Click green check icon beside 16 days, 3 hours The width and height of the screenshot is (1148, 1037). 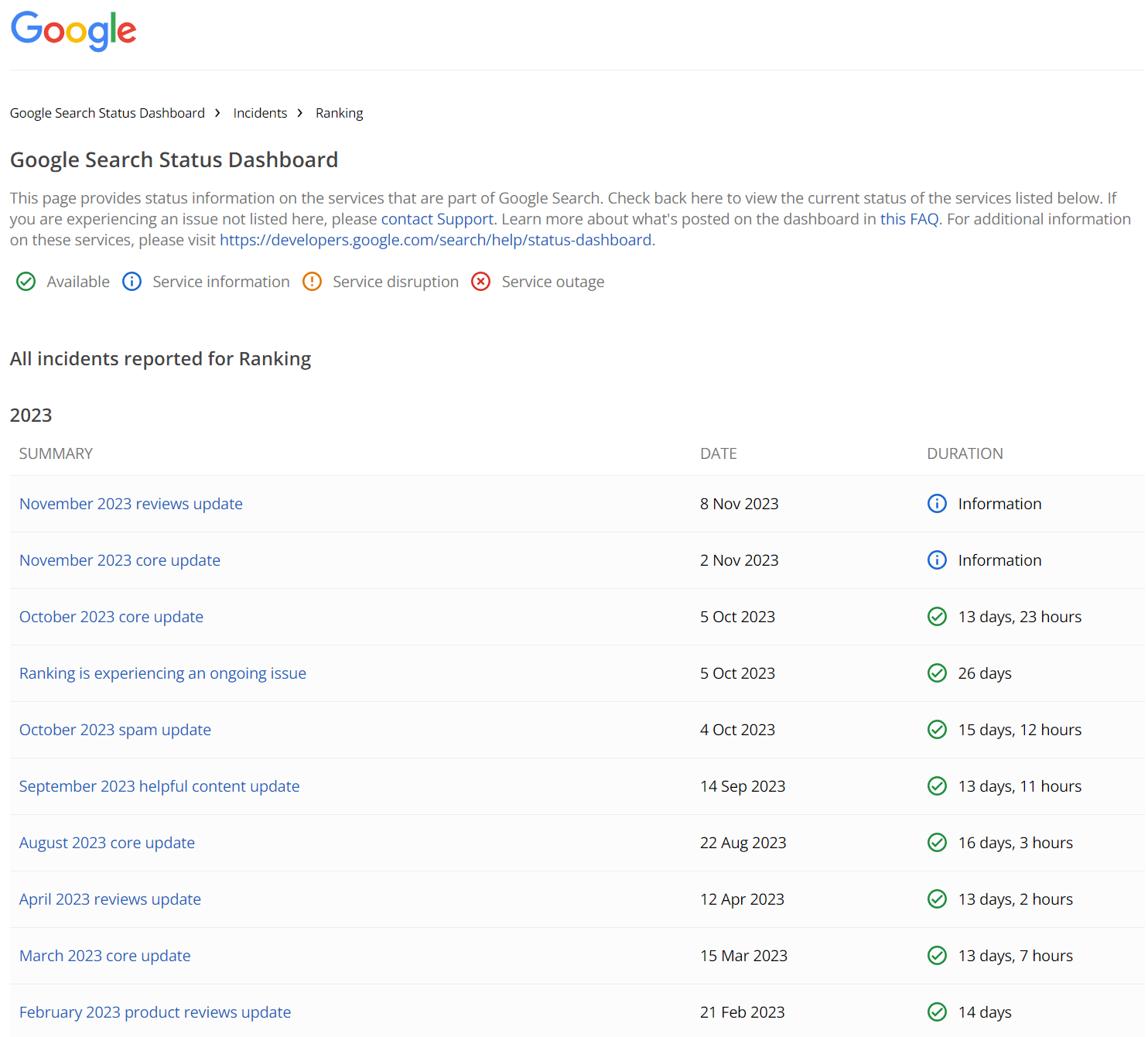pos(937,843)
